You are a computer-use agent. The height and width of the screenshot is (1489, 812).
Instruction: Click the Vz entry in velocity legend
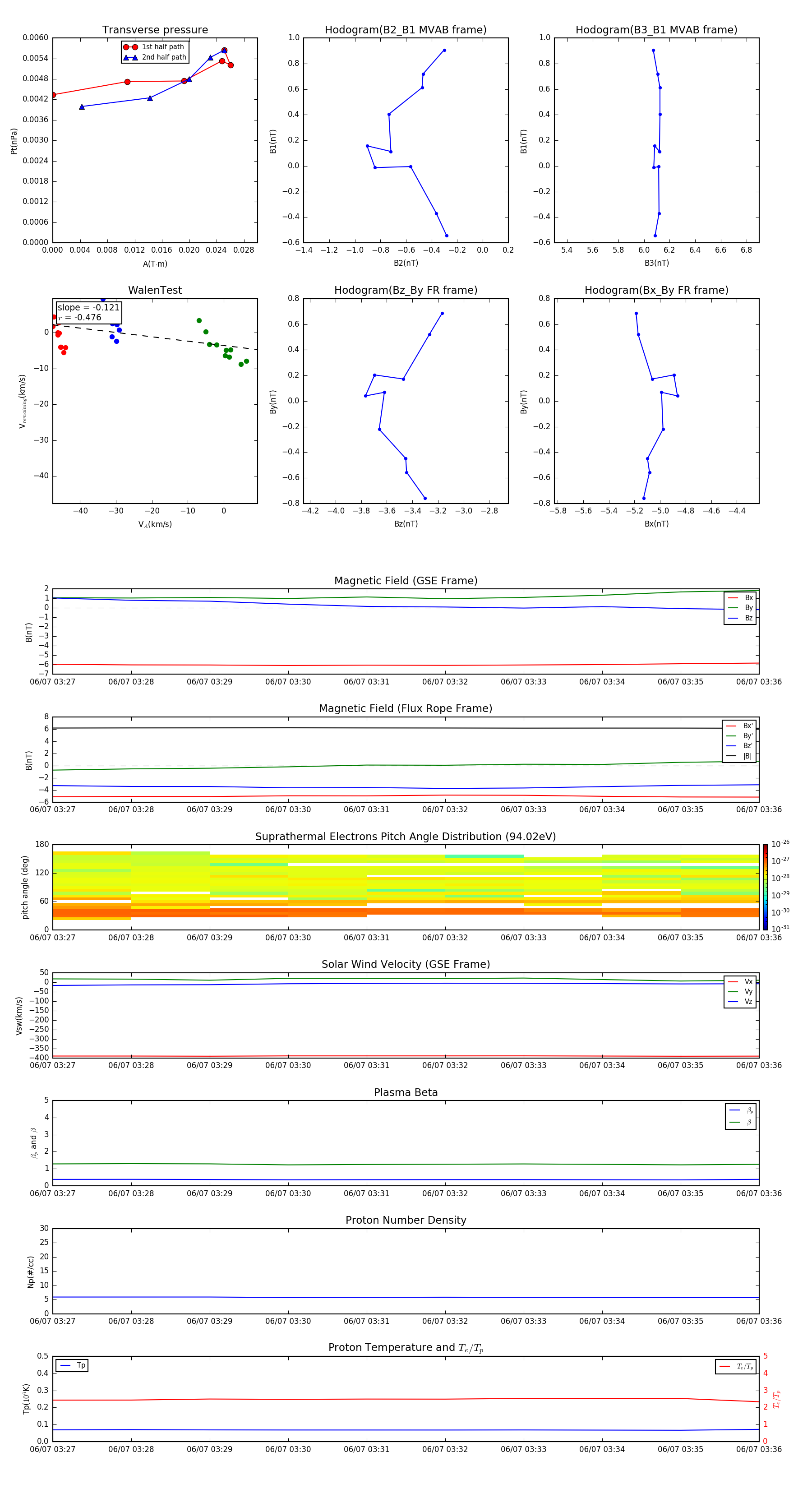click(740, 1002)
